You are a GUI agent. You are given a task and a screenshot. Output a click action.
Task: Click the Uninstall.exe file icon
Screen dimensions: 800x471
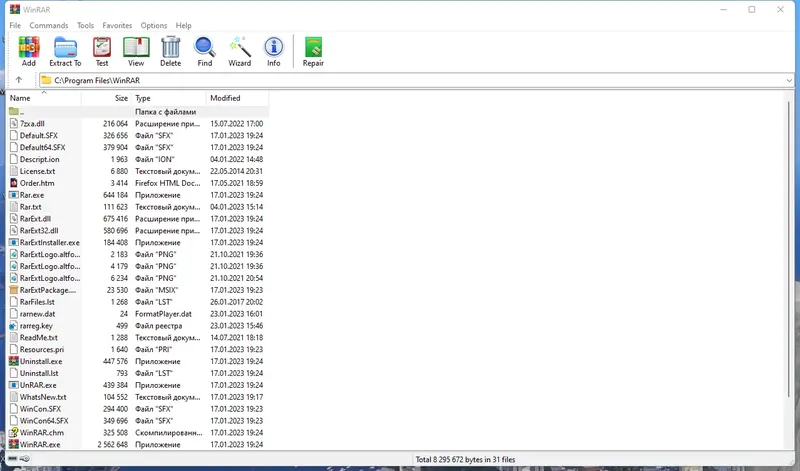(14, 361)
